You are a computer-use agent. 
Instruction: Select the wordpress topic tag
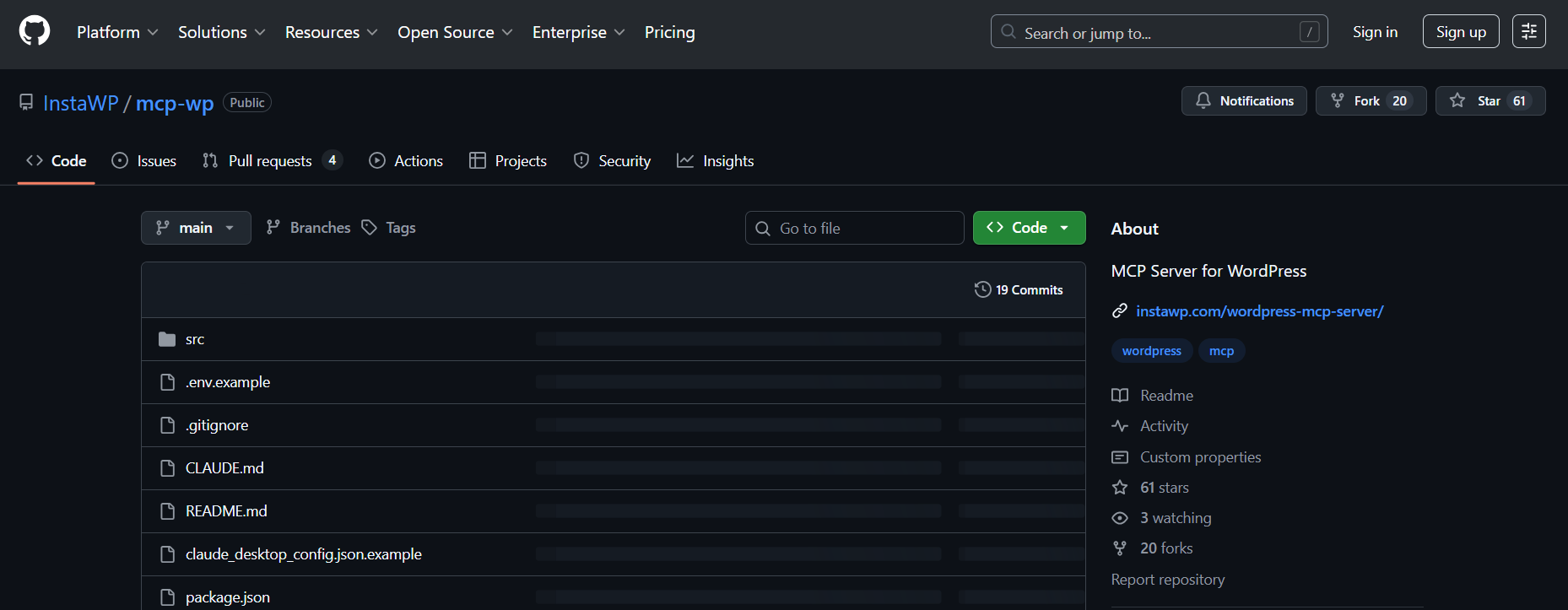[x=1151, y=351]
